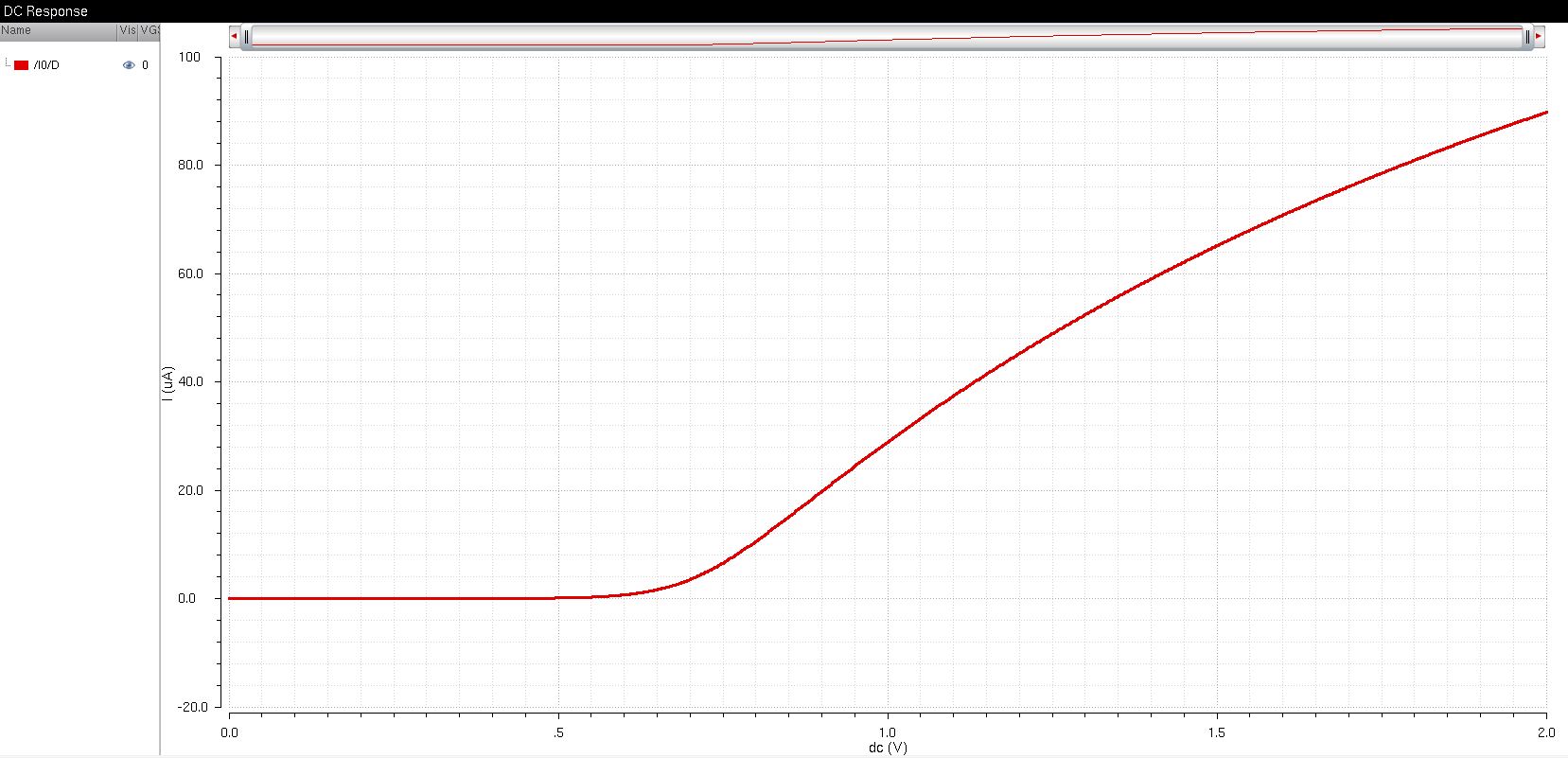Click the right red arrow of zoom scrollbar
The image size is (1568, 758).
pos(1539,37)
